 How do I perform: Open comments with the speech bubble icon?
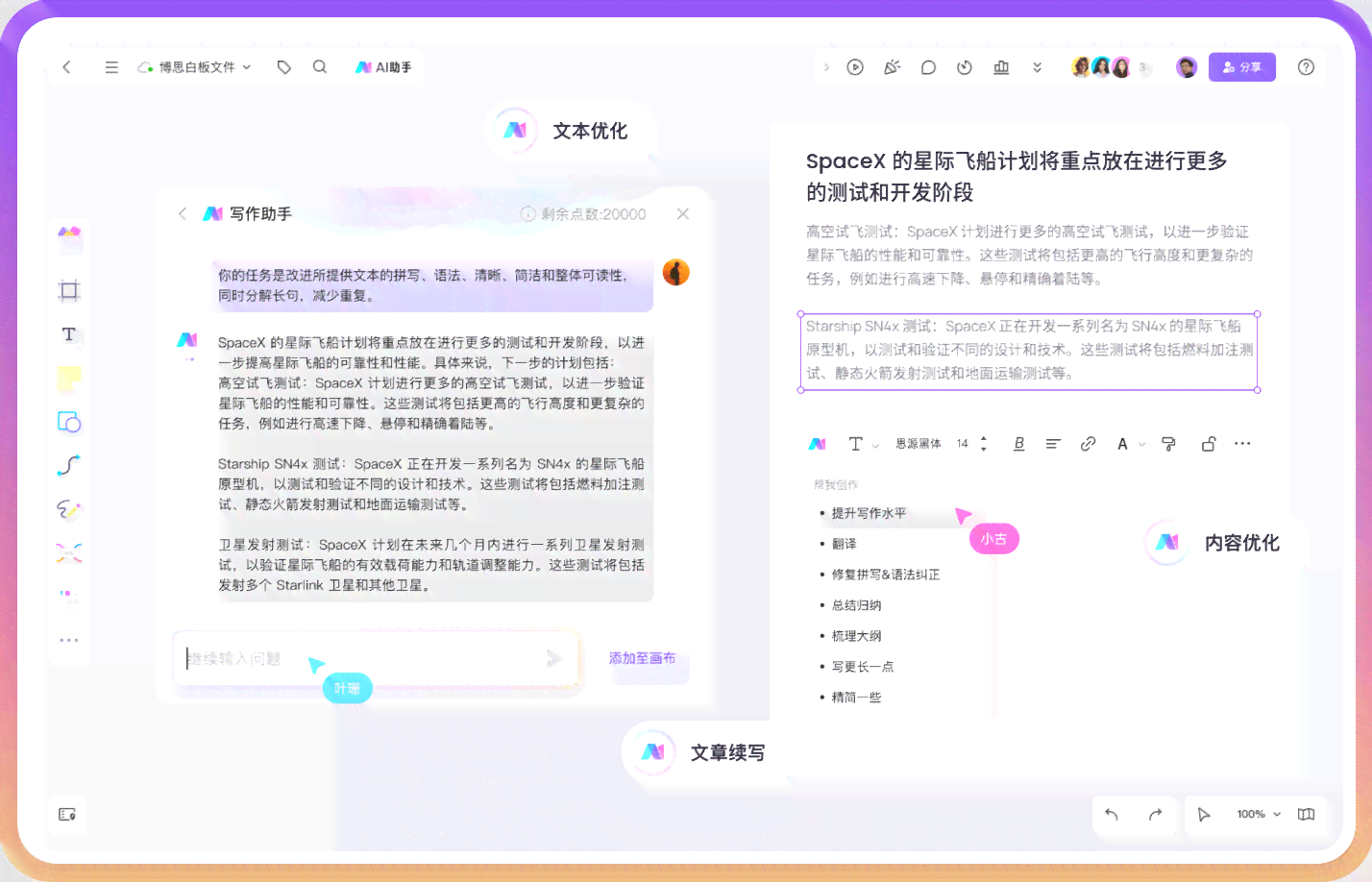pos(928,67)
